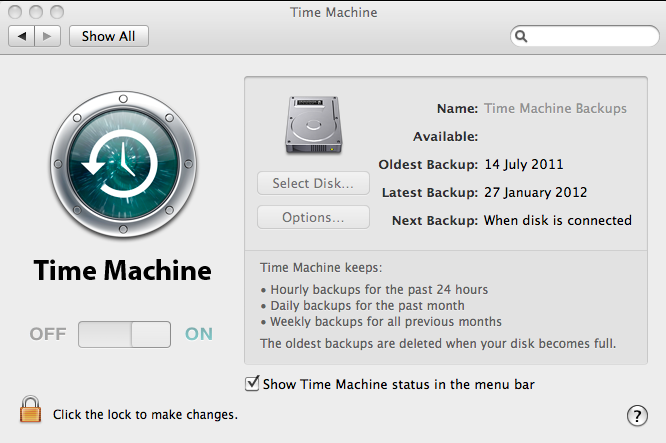Uncheck Show Time Machine status in menu bar
The image size is (666, 443).
[252, 383]
